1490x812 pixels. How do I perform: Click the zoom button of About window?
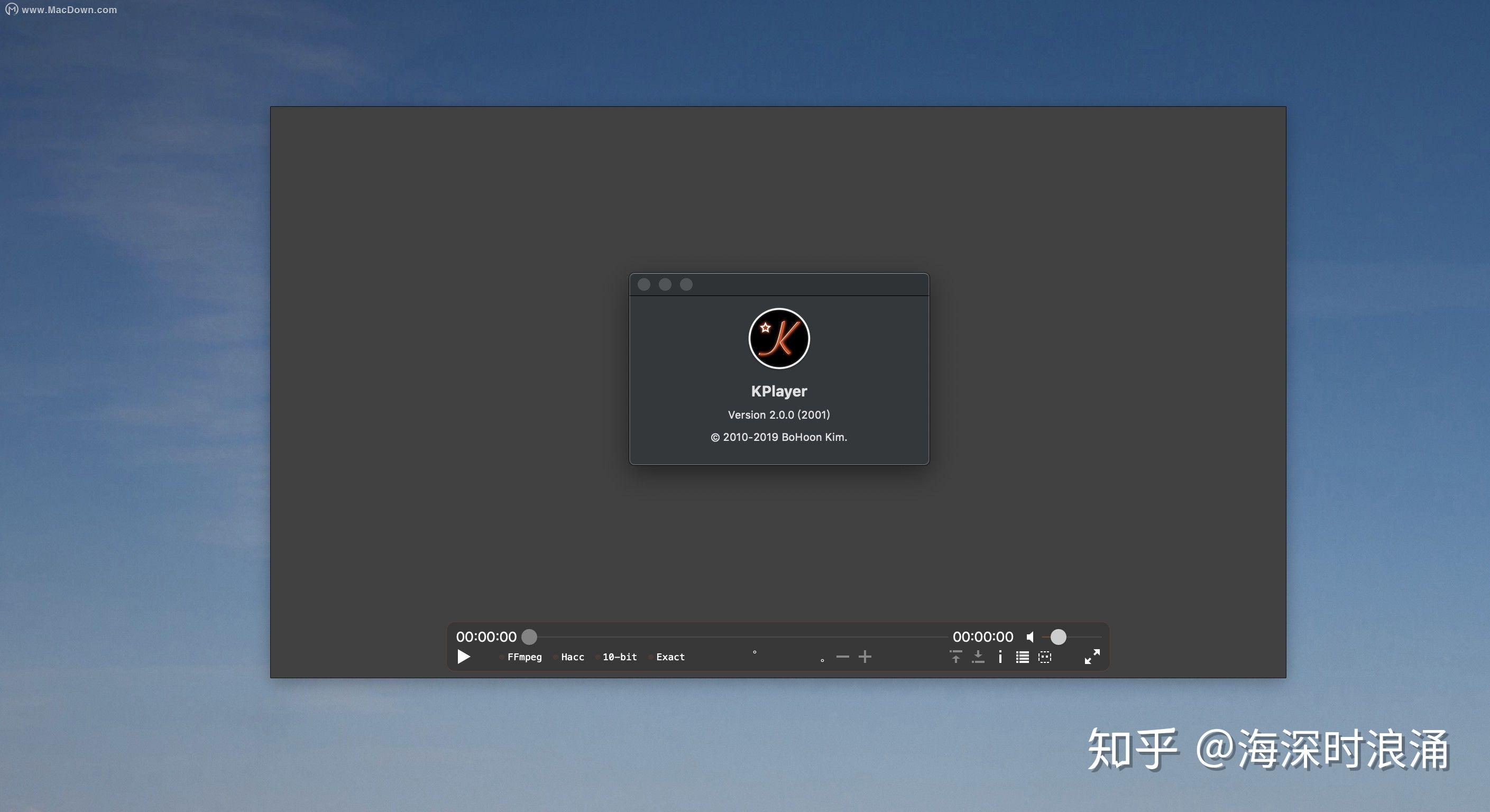686,284
